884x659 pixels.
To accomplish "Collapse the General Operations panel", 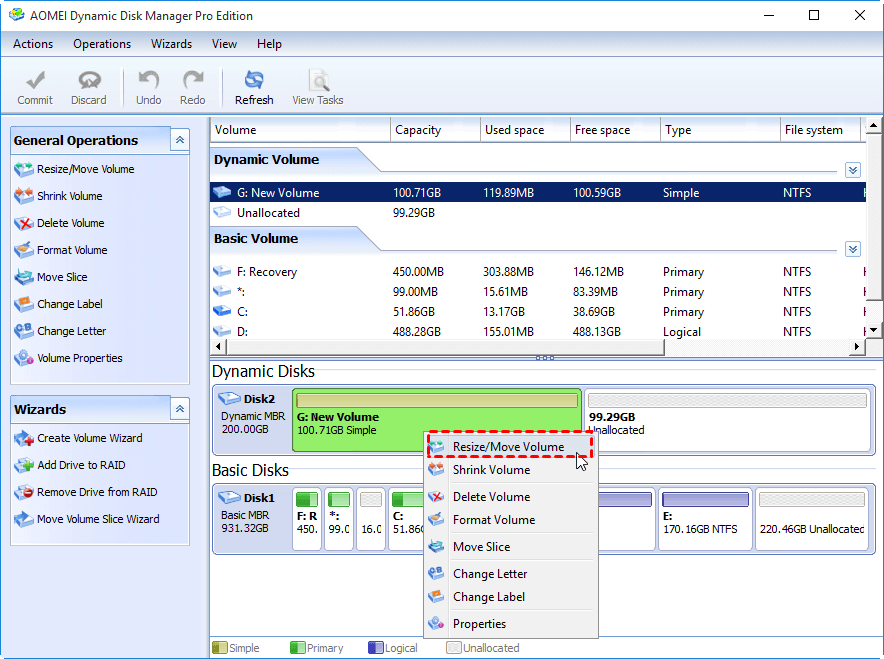I will tap(180, 141).
